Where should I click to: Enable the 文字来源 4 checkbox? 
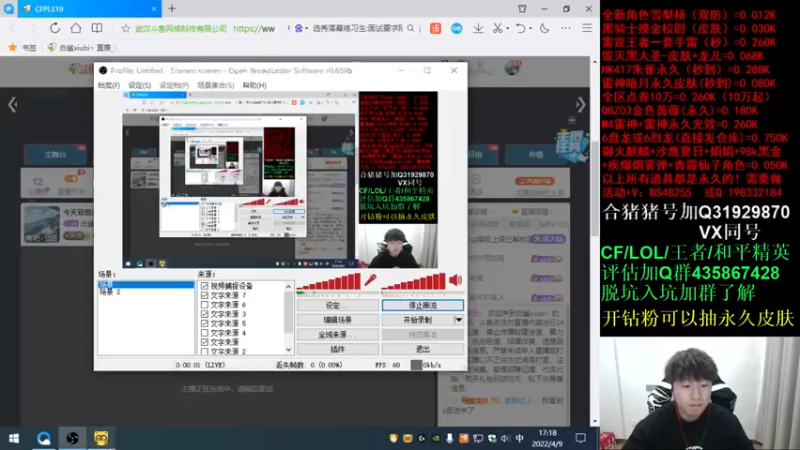(205, 333)
